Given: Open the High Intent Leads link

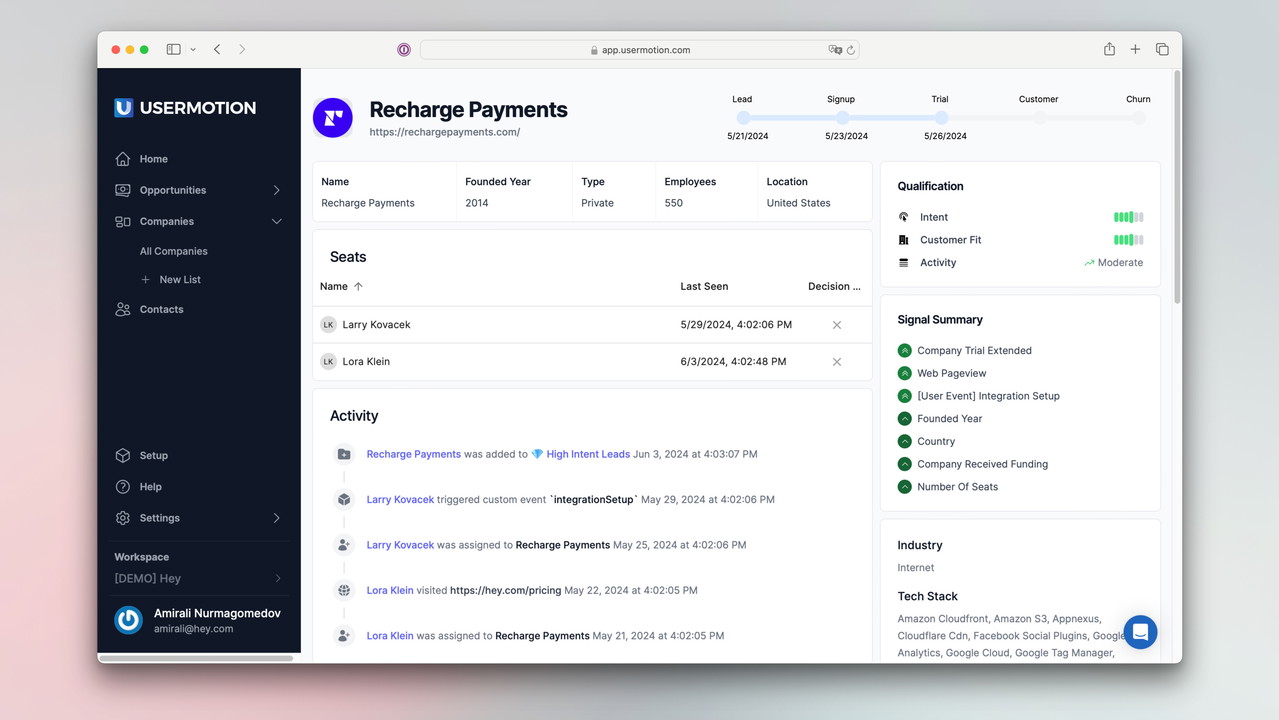Looking at the screenshot, I should coord(587,454).
